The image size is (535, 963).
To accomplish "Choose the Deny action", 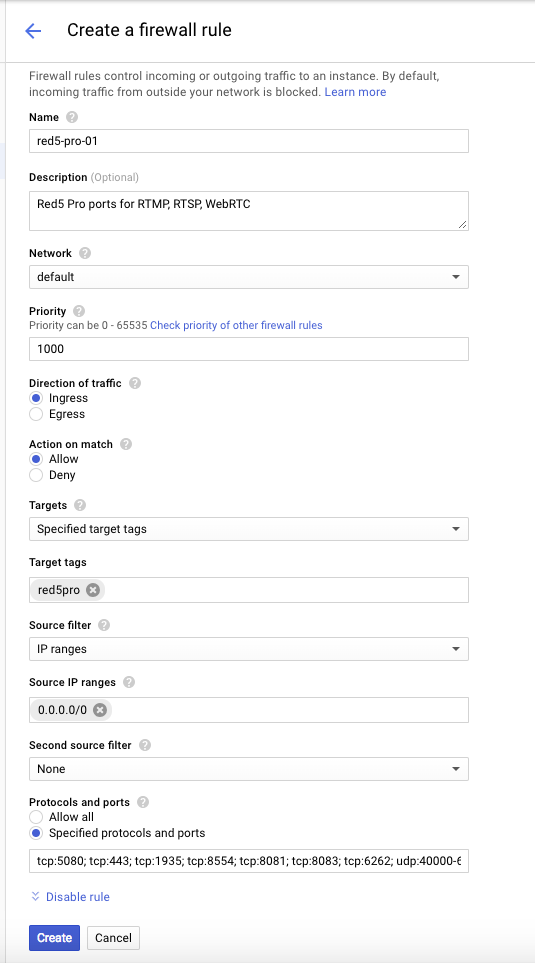I will point(36,475).
